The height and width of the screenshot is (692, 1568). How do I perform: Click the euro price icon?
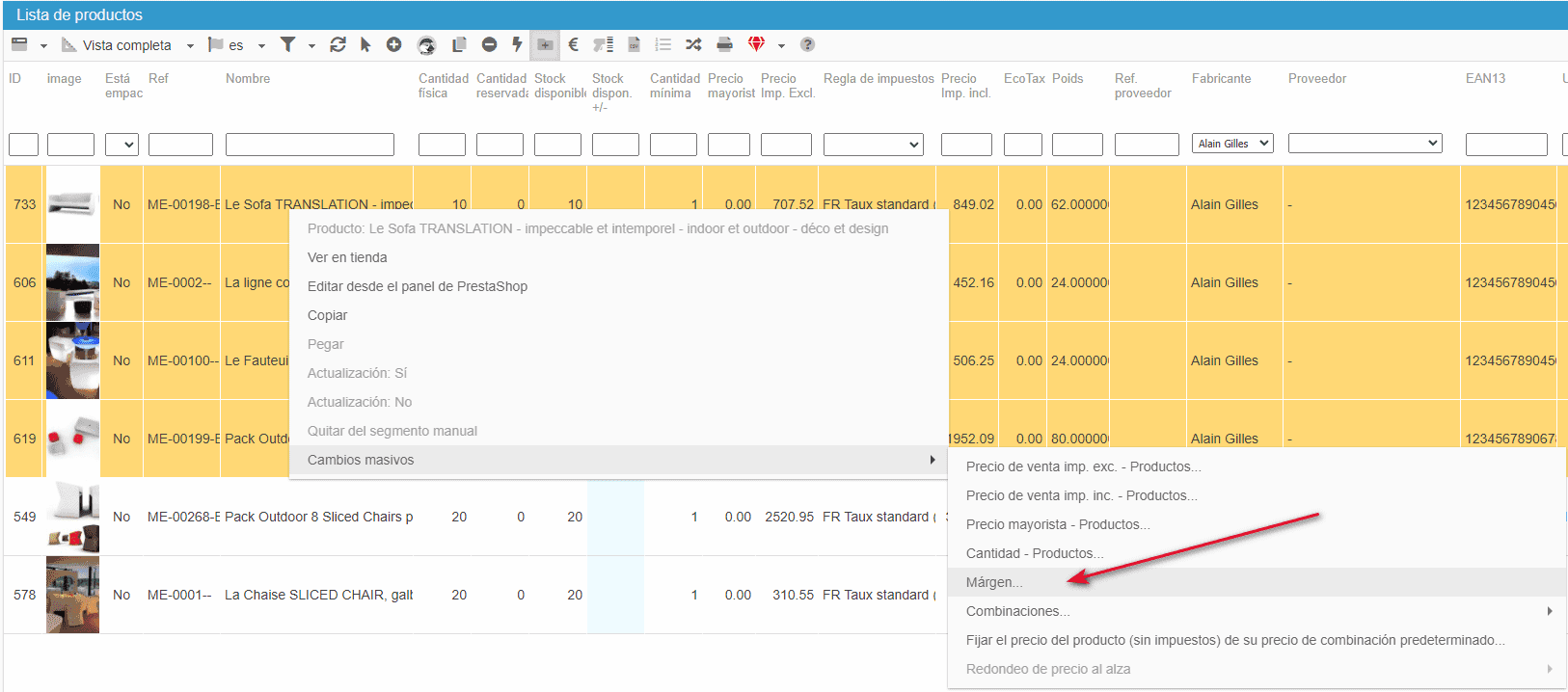point(573,44)
